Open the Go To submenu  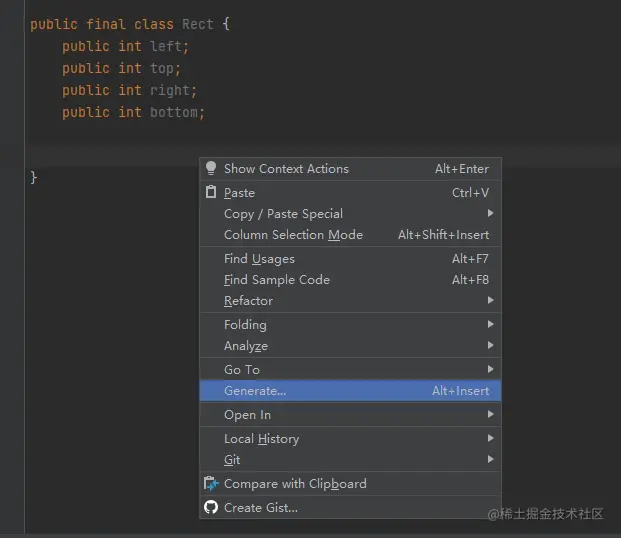pyautogui.click(x=351, y=370)
